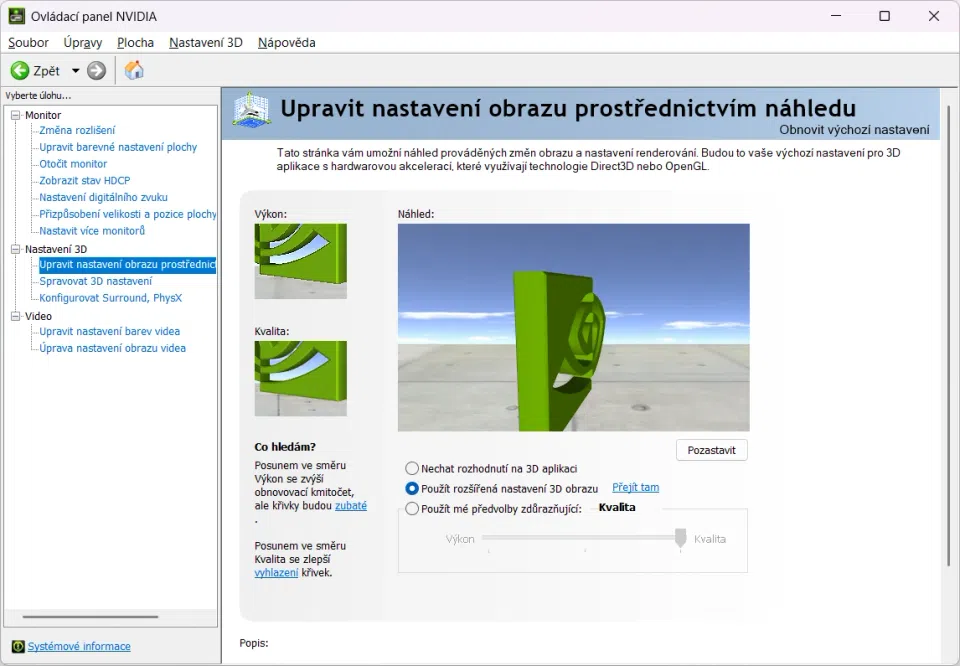This screenshot has height=666, width=960.
Task: Select Nastavit více monitorů
Action: [x=92, y=231]
